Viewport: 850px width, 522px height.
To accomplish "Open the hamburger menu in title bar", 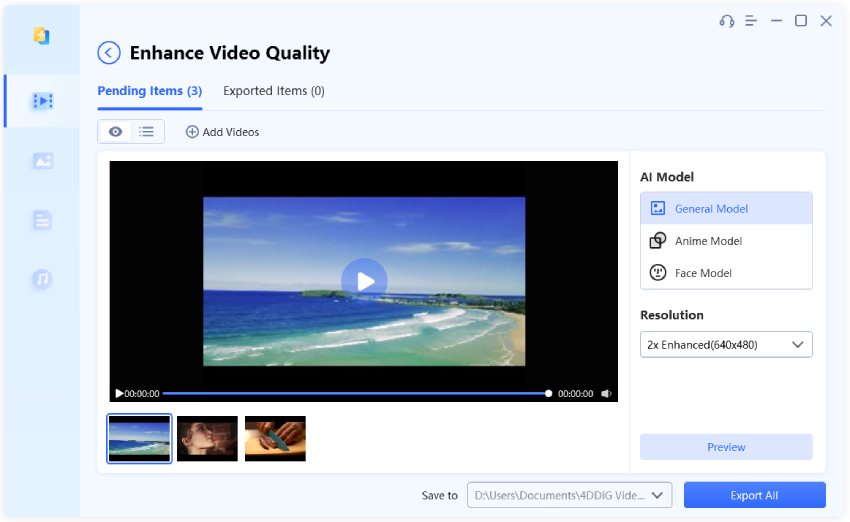I will tap(752, 21).
